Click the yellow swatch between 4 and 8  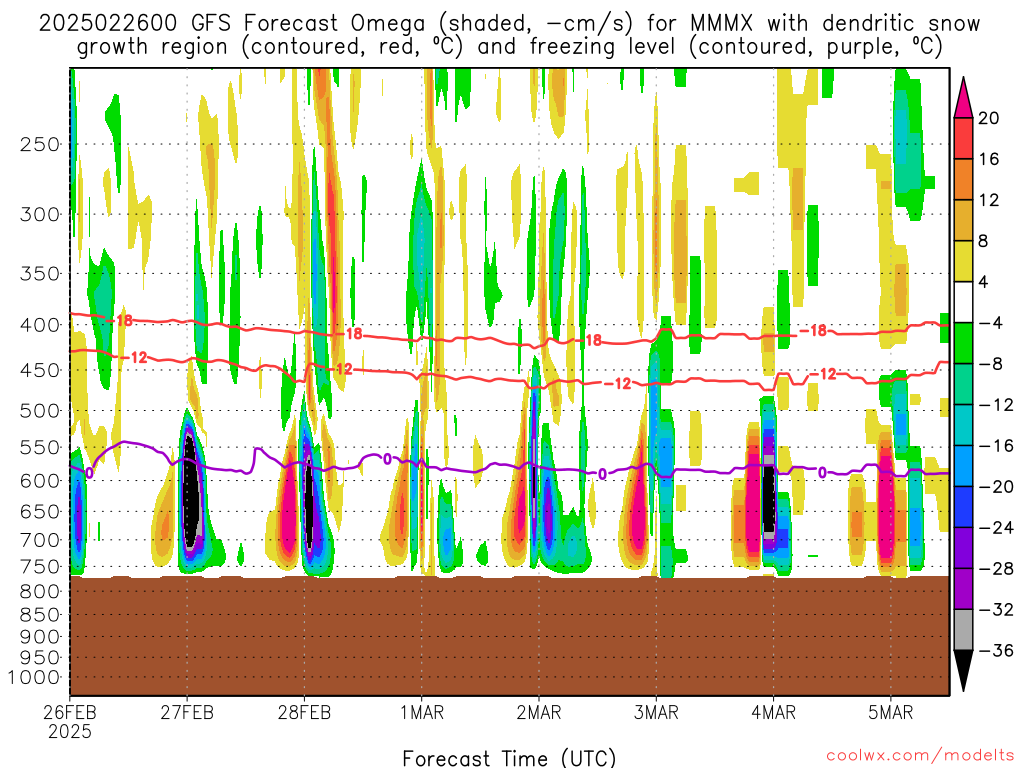[963, 261]
